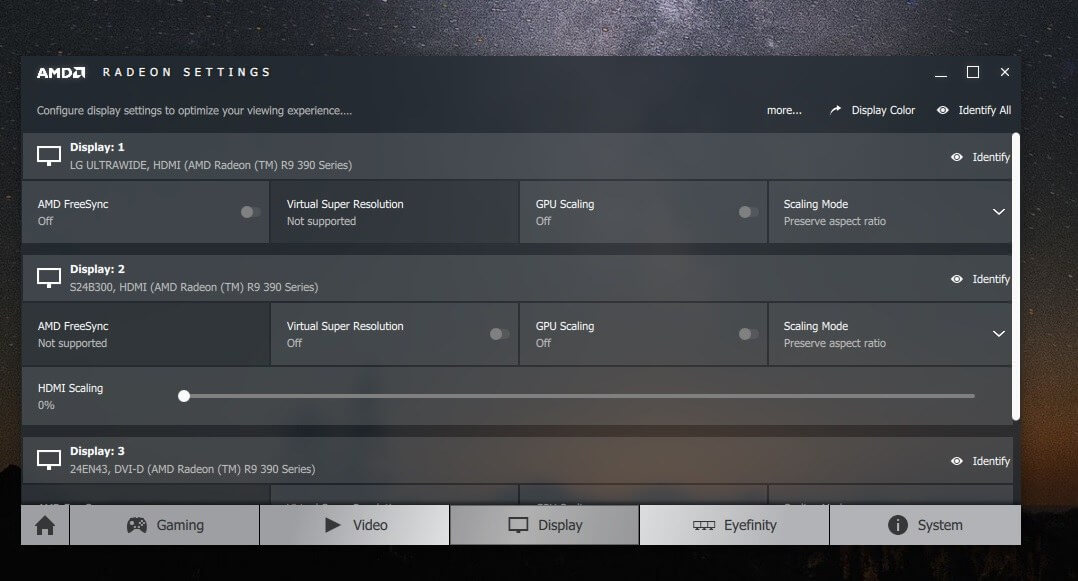Toggle GPU Scaling for Display 1
Viewport: 1078px width, 581px height.
click(x=748, y=212)
